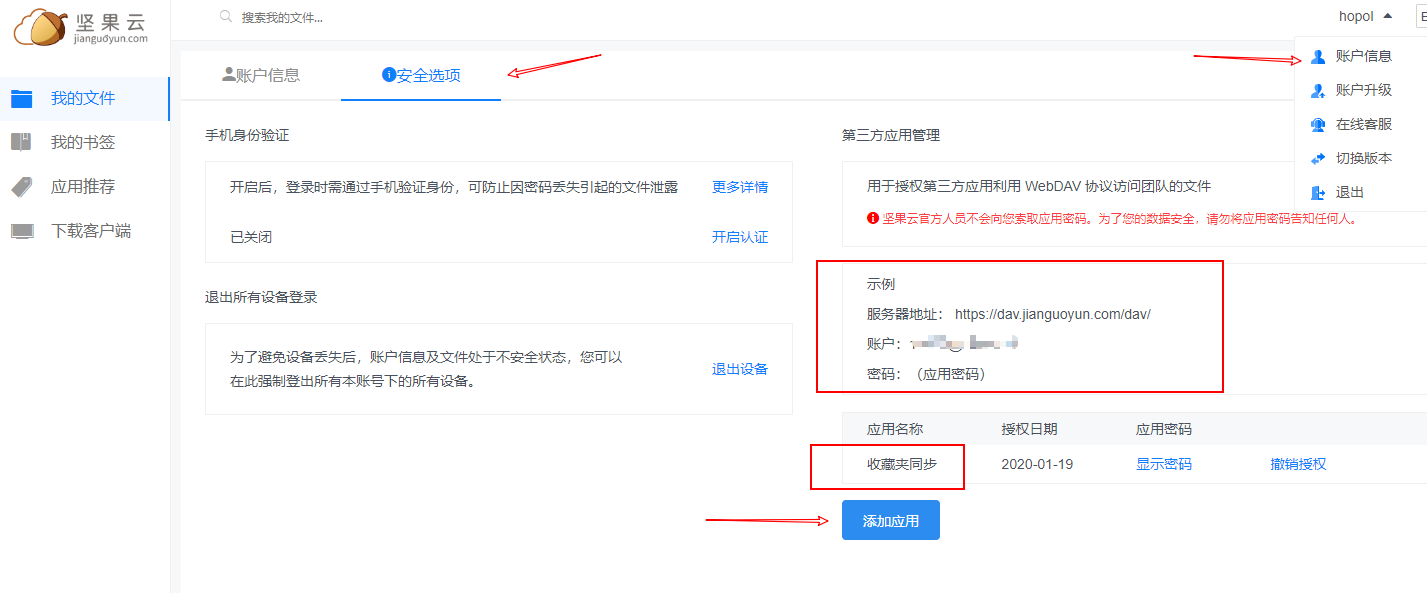The image size is (1427, 593).
Task: Click the blue 添加应用 button
Action: tap(891, 520)
